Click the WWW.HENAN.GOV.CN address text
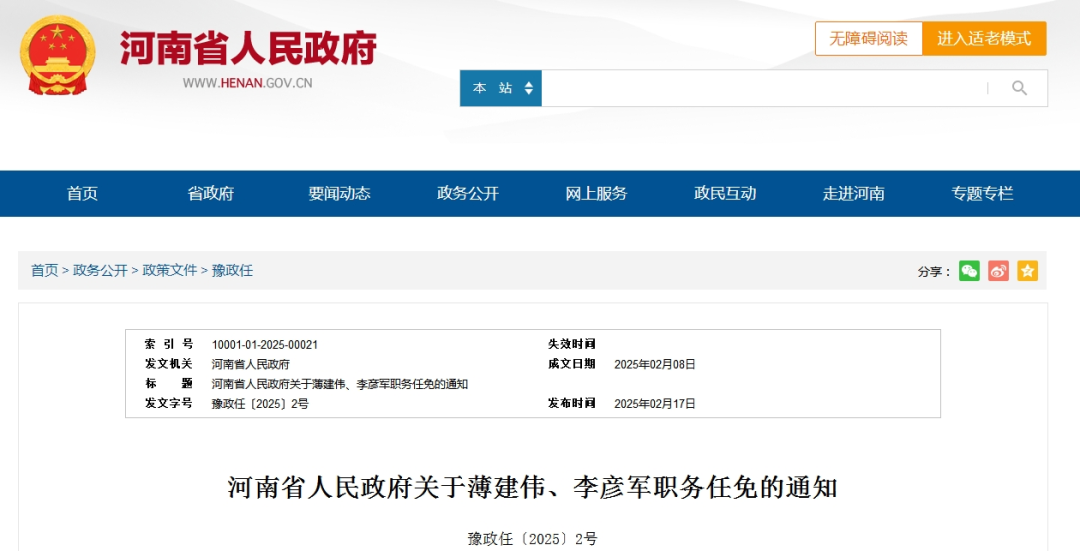The image size is (1080, 551). coord(247,83)
